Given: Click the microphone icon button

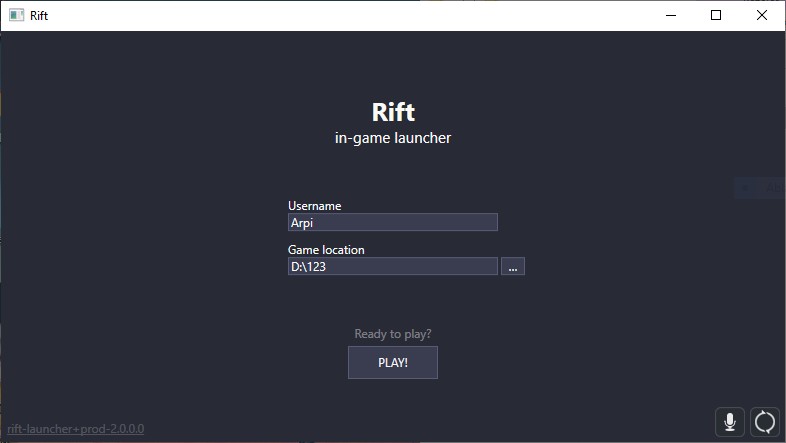Looking at the screenshot, I should [x=730, y=422].
